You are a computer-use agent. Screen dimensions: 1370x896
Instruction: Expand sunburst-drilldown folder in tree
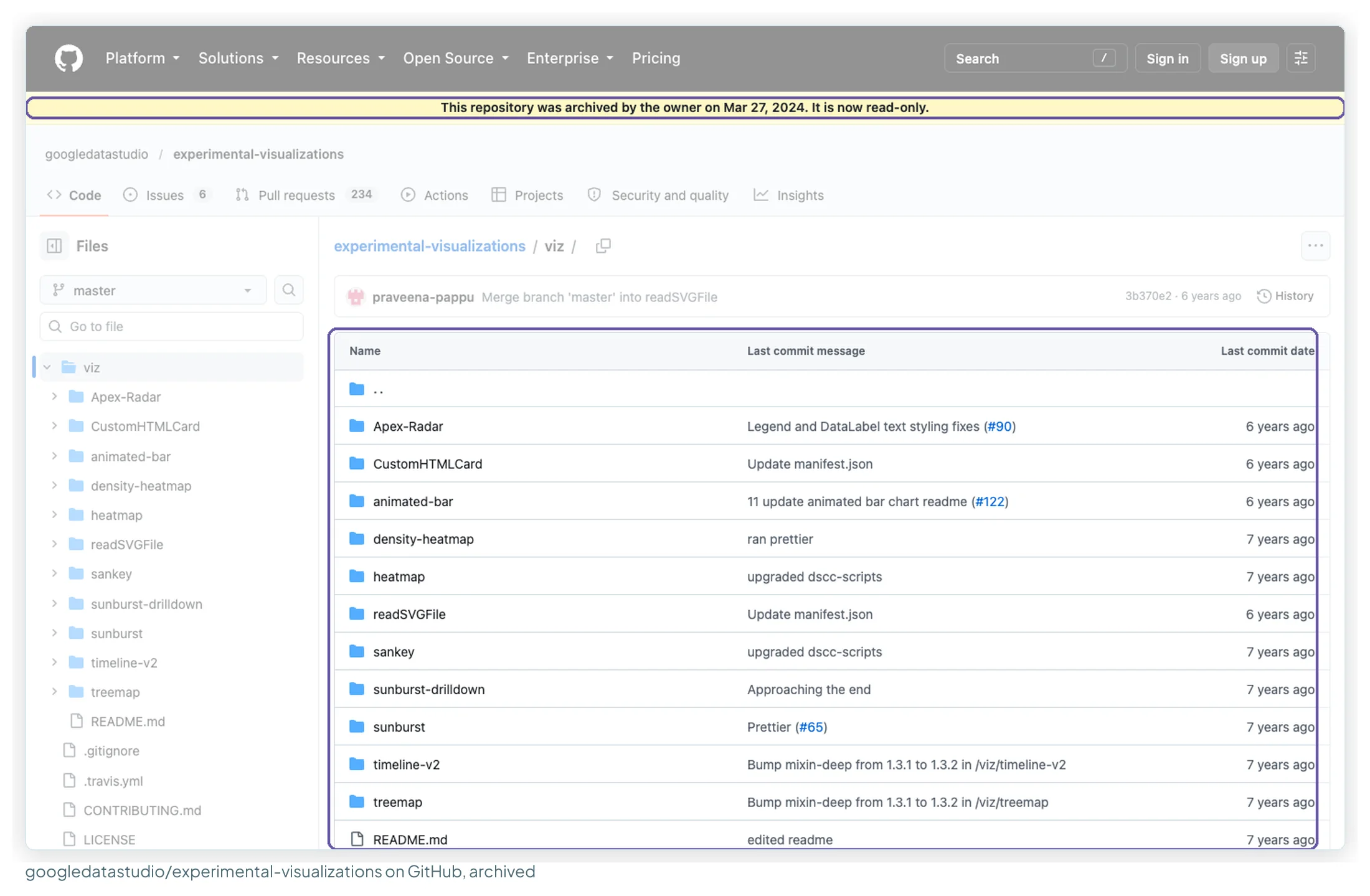click(x=54, y=603)
